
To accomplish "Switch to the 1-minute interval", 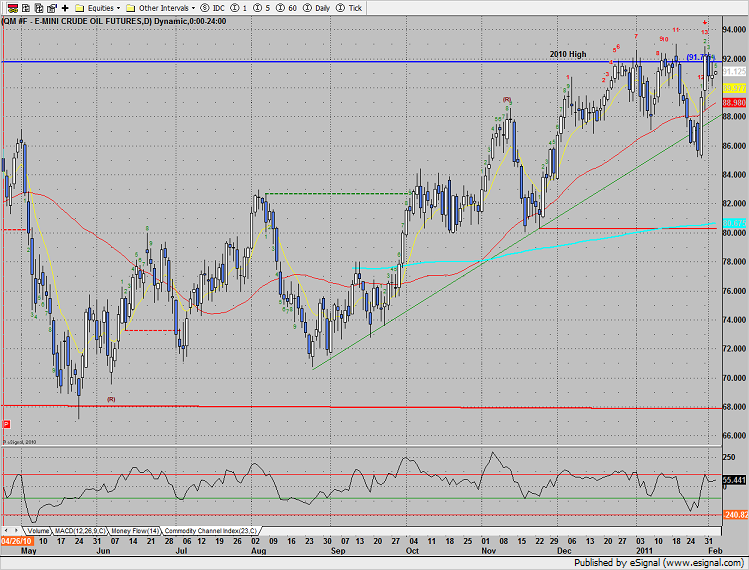I will 239,8.
